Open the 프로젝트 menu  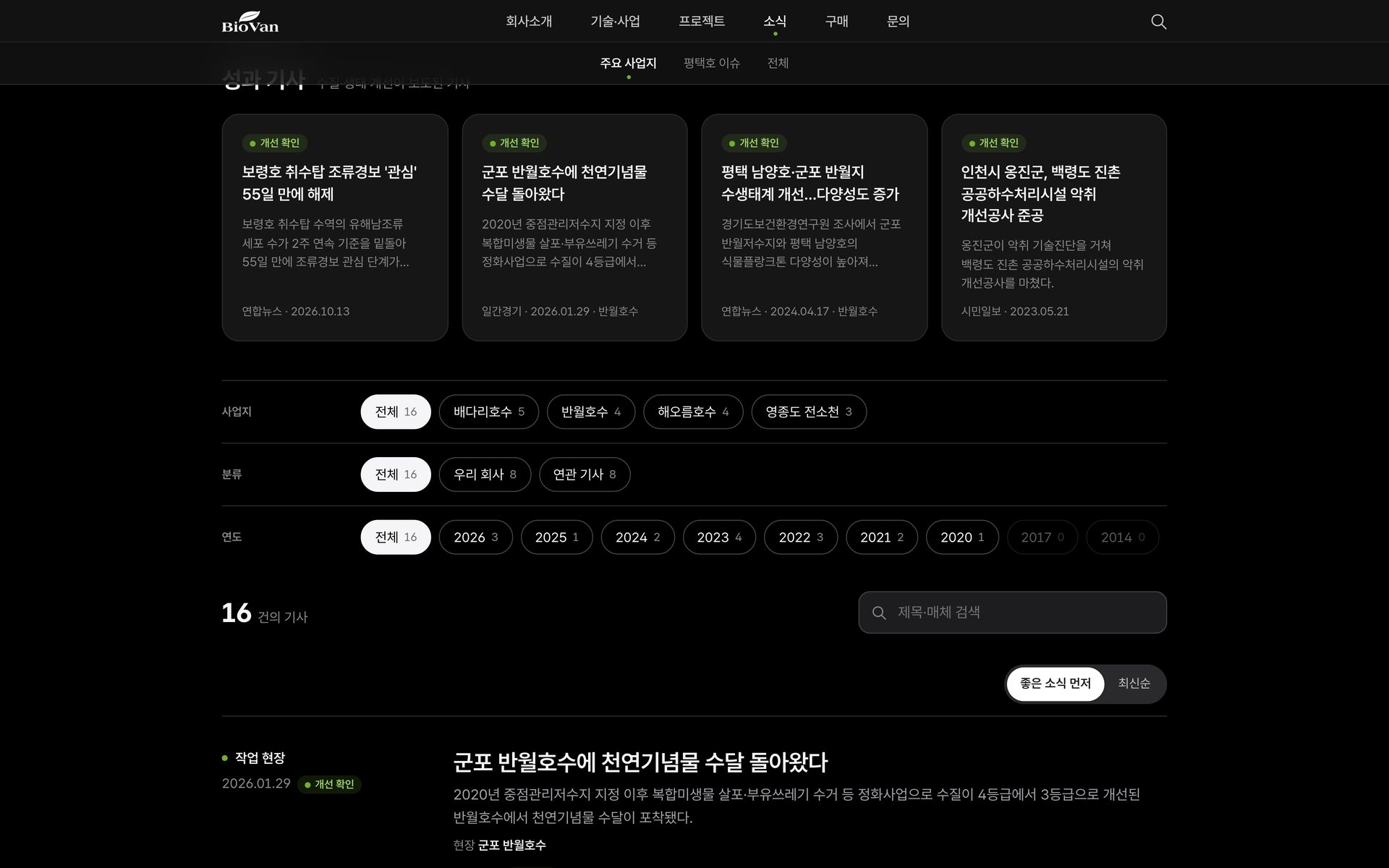[x=702, y=22]
